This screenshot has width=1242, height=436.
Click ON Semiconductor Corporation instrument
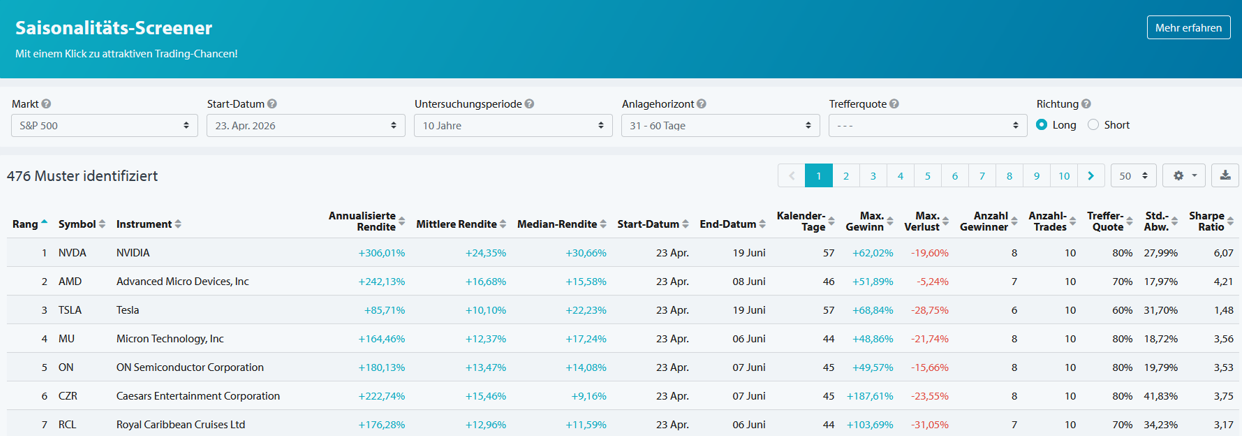click(x=190, y=367)
